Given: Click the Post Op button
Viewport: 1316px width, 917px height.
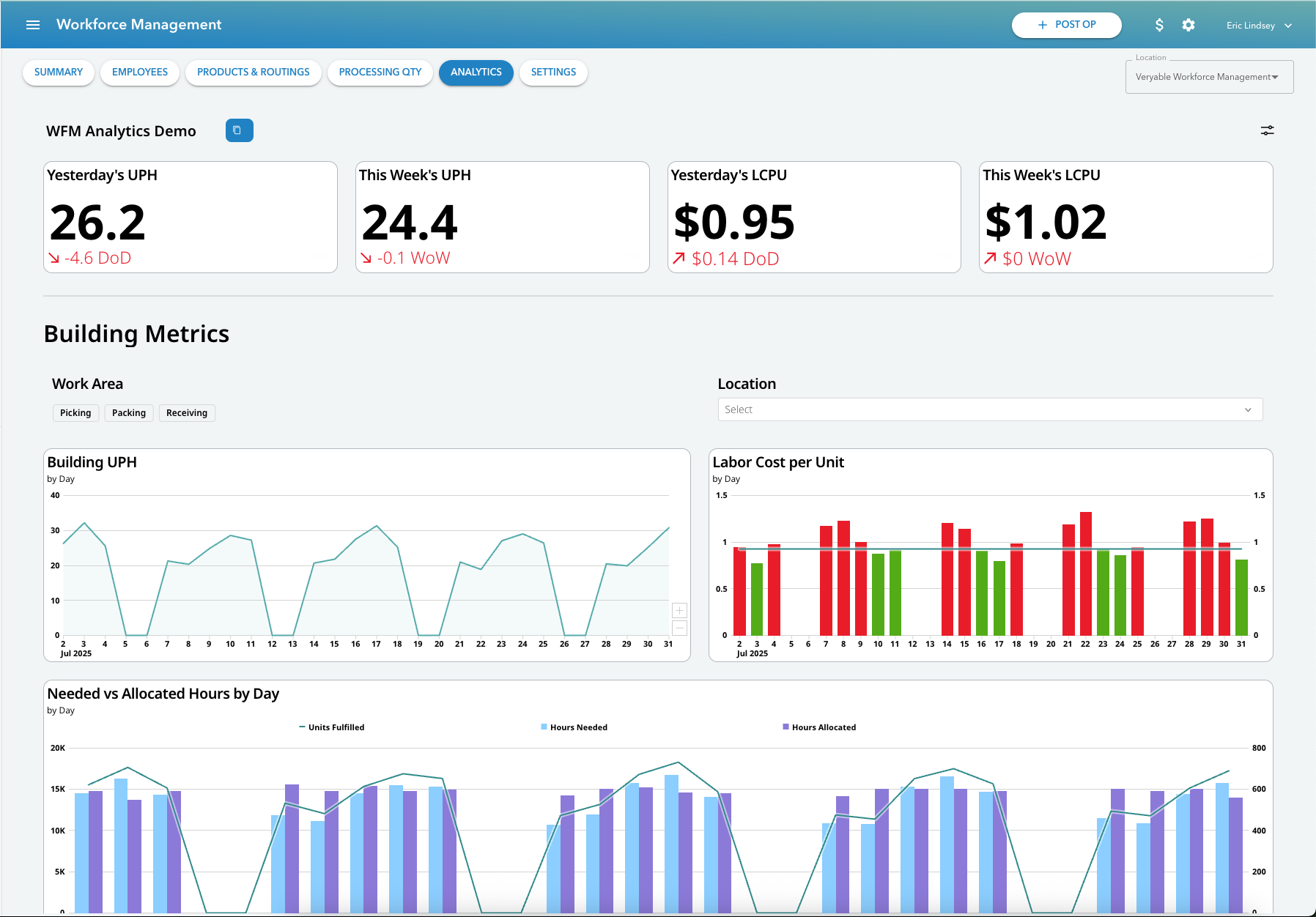Looking at the screenshot, I should click(1066, 24).
